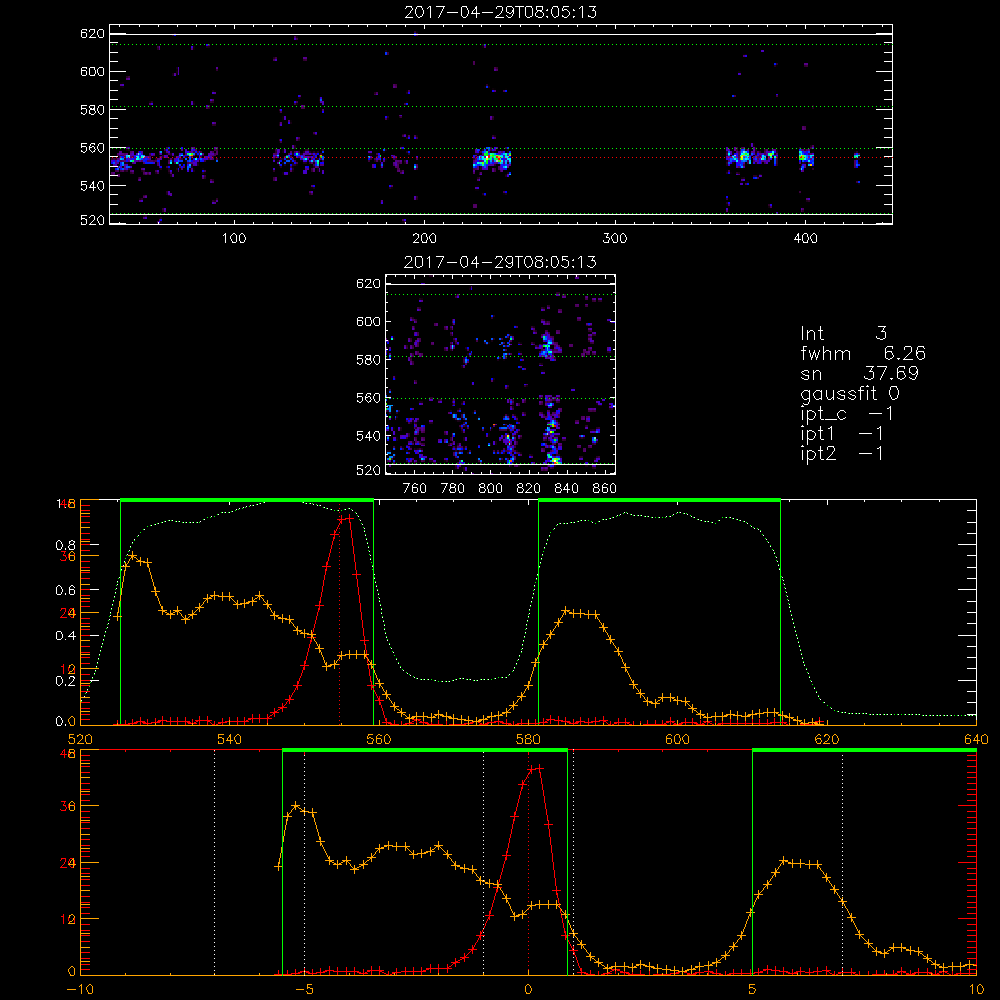Click the '10' x-axis label of bottom plot
The width and height of the screenshot is (1000, 1000).
tap(976, 989)
